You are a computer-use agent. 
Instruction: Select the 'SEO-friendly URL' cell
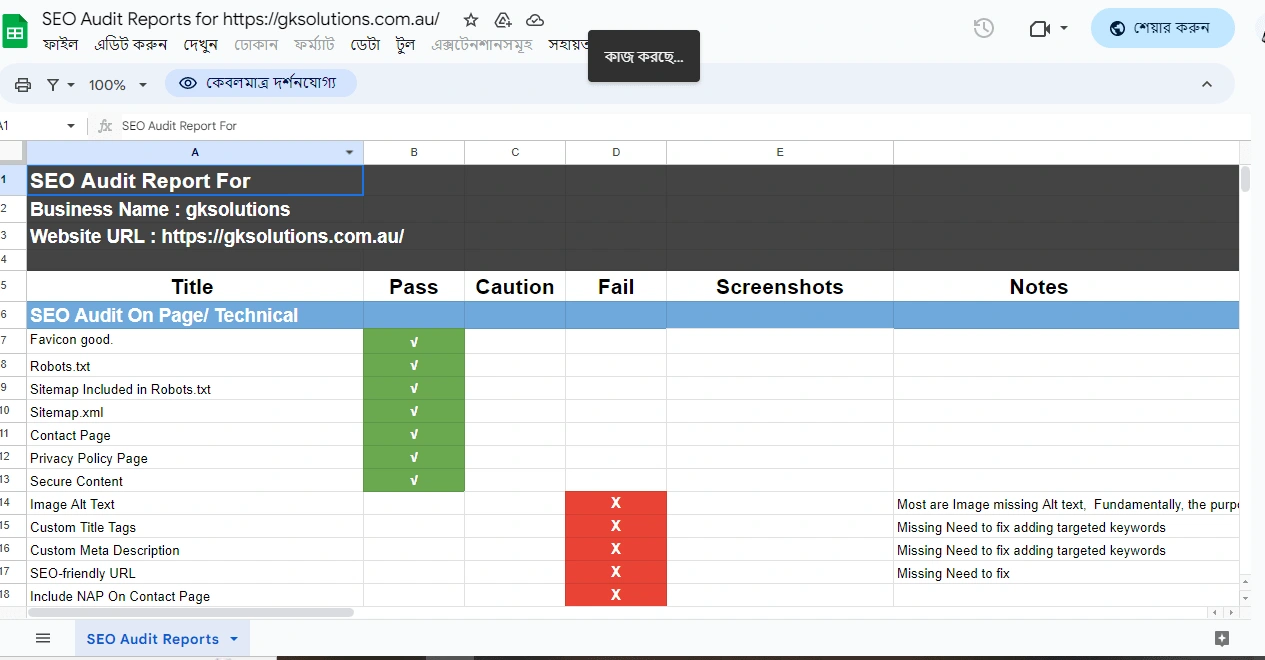[195, 572]
